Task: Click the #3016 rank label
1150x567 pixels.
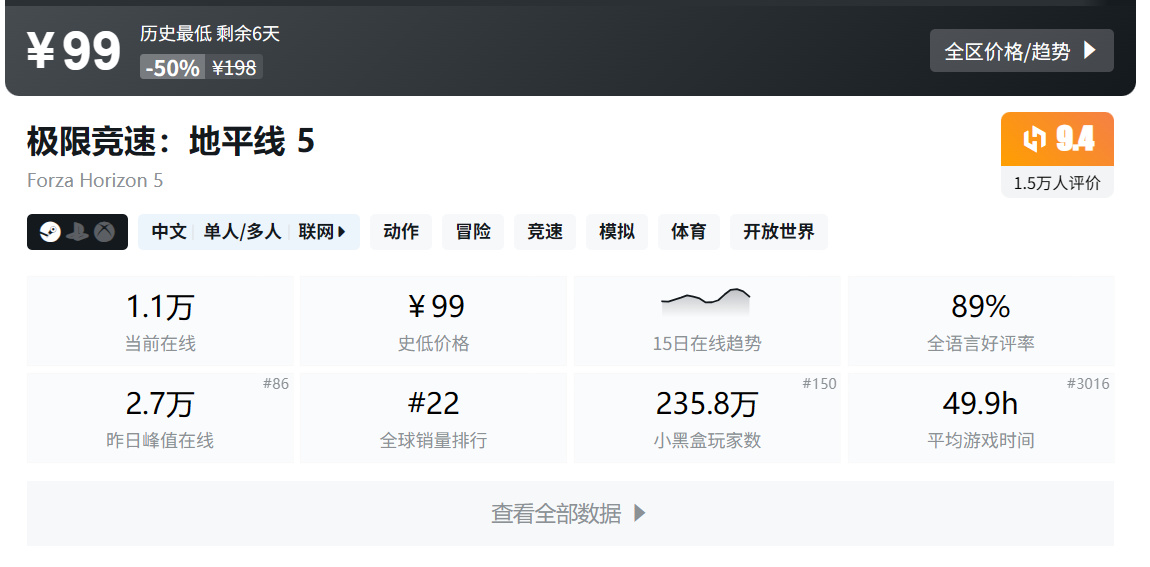Action: coord(1088,383)
